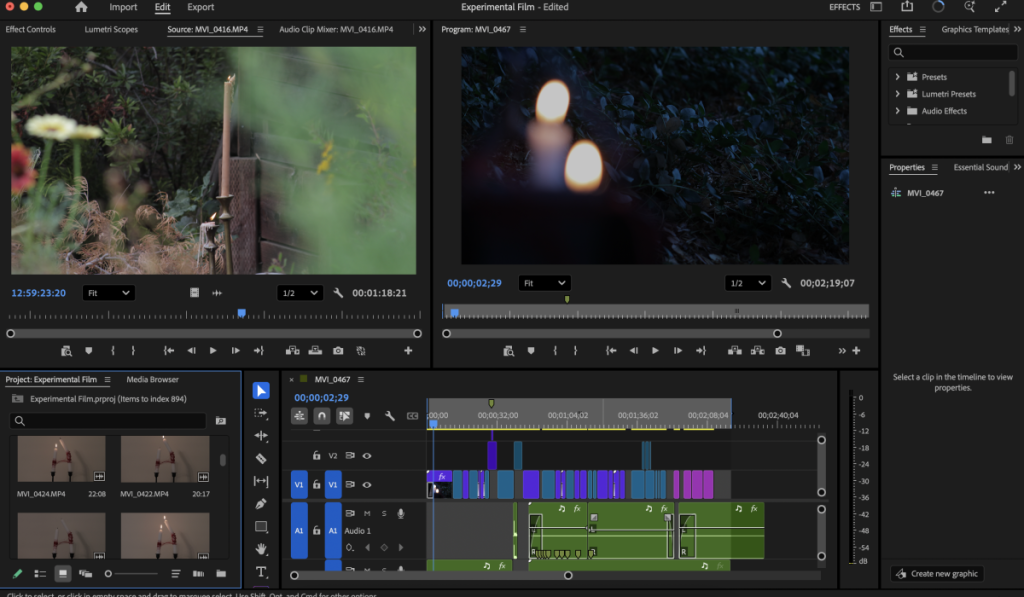Go to In point in Source monitor
Viewport: 1024px width, 597px height.
coord(168,351)
